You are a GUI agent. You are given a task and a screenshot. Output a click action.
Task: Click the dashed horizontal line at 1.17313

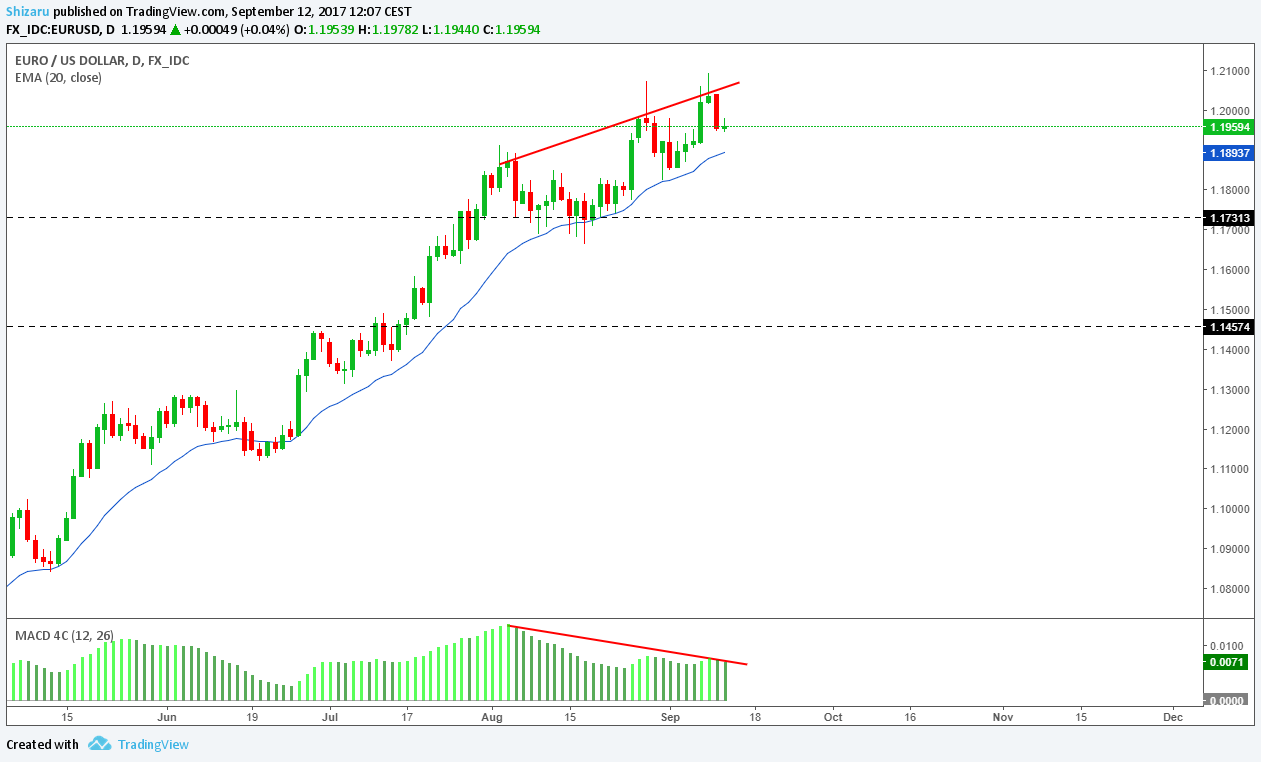point(603,217)
